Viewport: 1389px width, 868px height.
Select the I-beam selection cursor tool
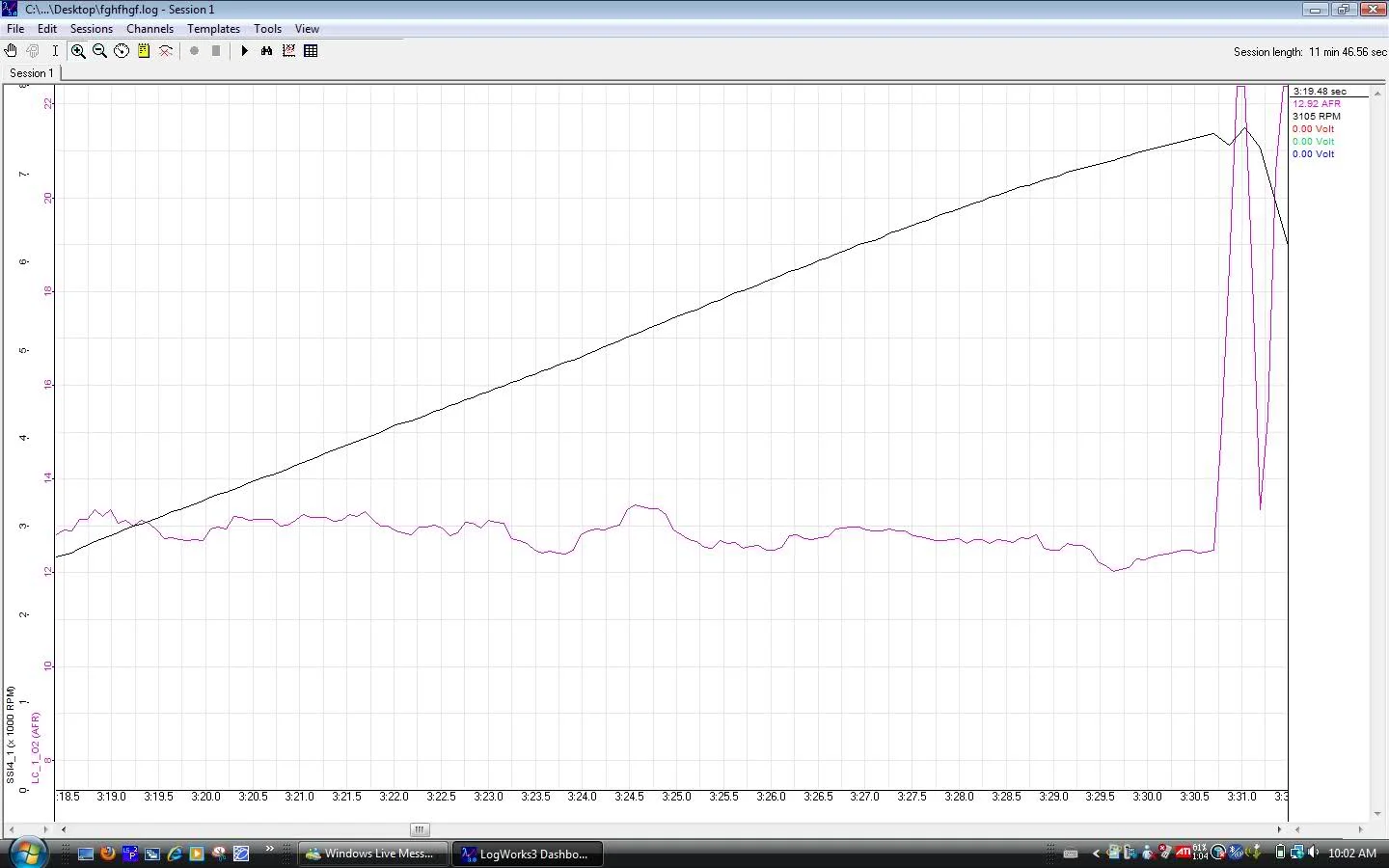click(55, 51)
